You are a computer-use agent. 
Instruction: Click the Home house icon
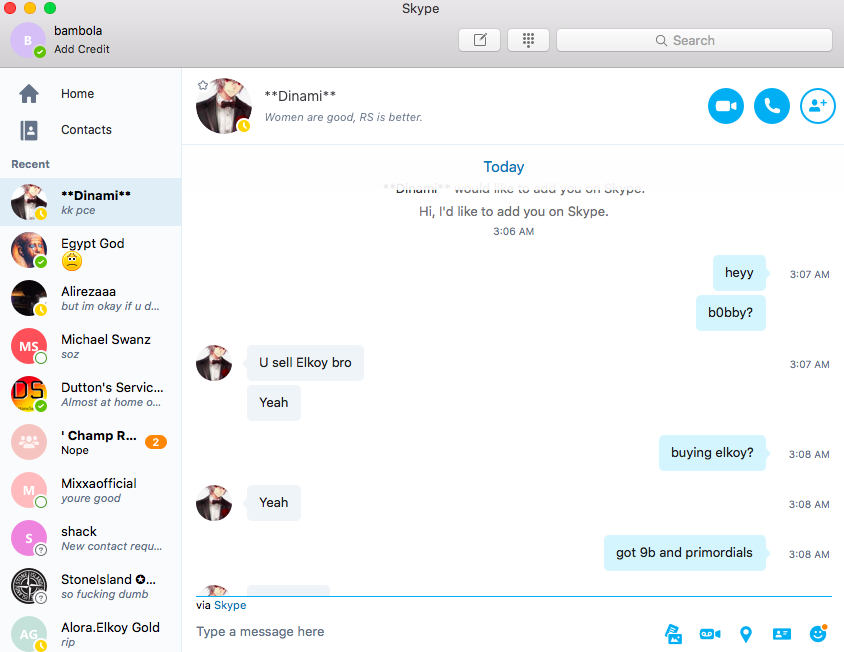click(x=29, y=94)
